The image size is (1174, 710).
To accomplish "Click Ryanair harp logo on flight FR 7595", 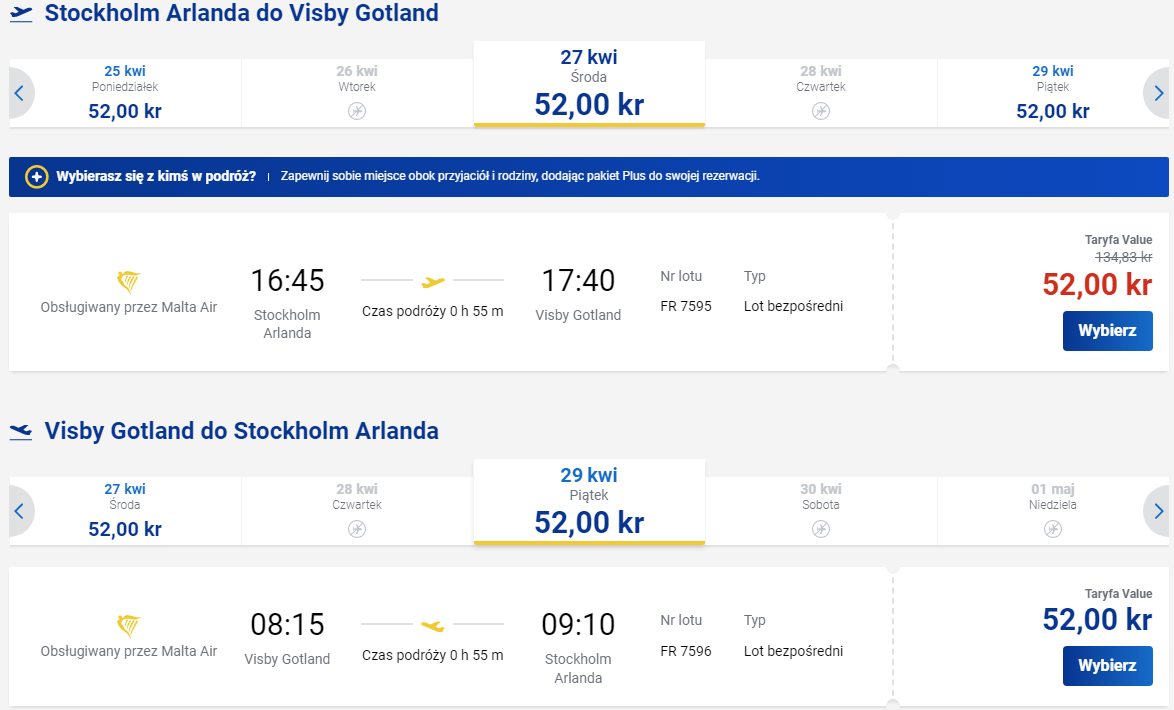I will point(129,282).
